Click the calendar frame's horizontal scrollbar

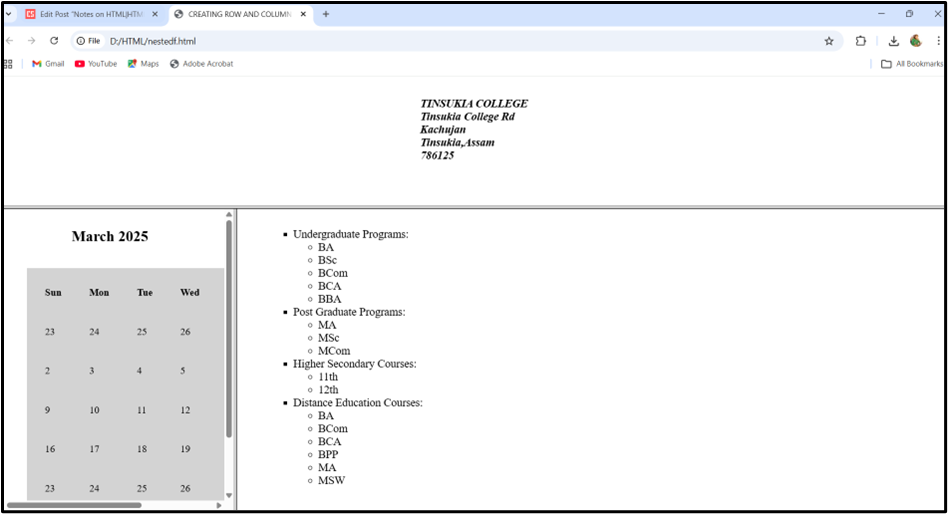point(74,505)
